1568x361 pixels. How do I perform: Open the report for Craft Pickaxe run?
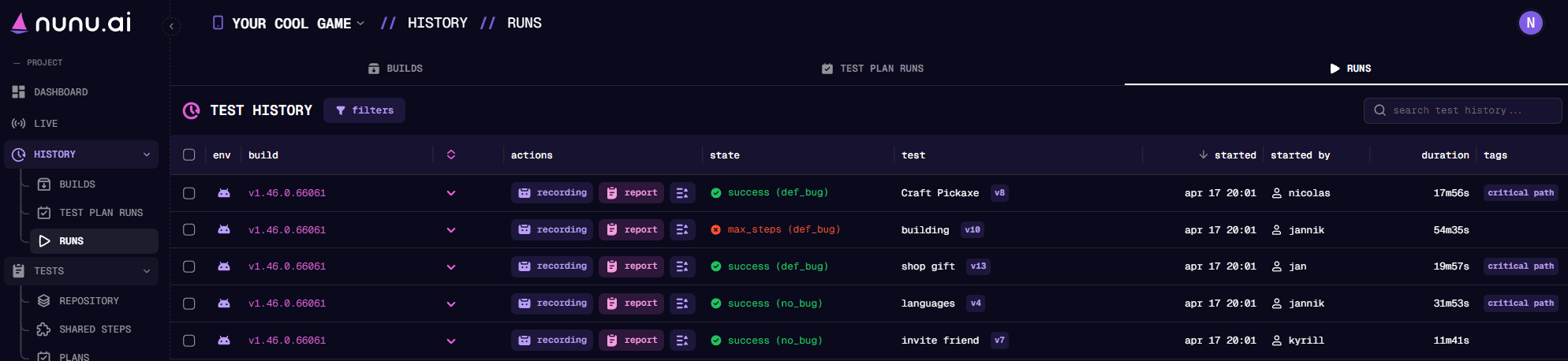coord(632,193)
